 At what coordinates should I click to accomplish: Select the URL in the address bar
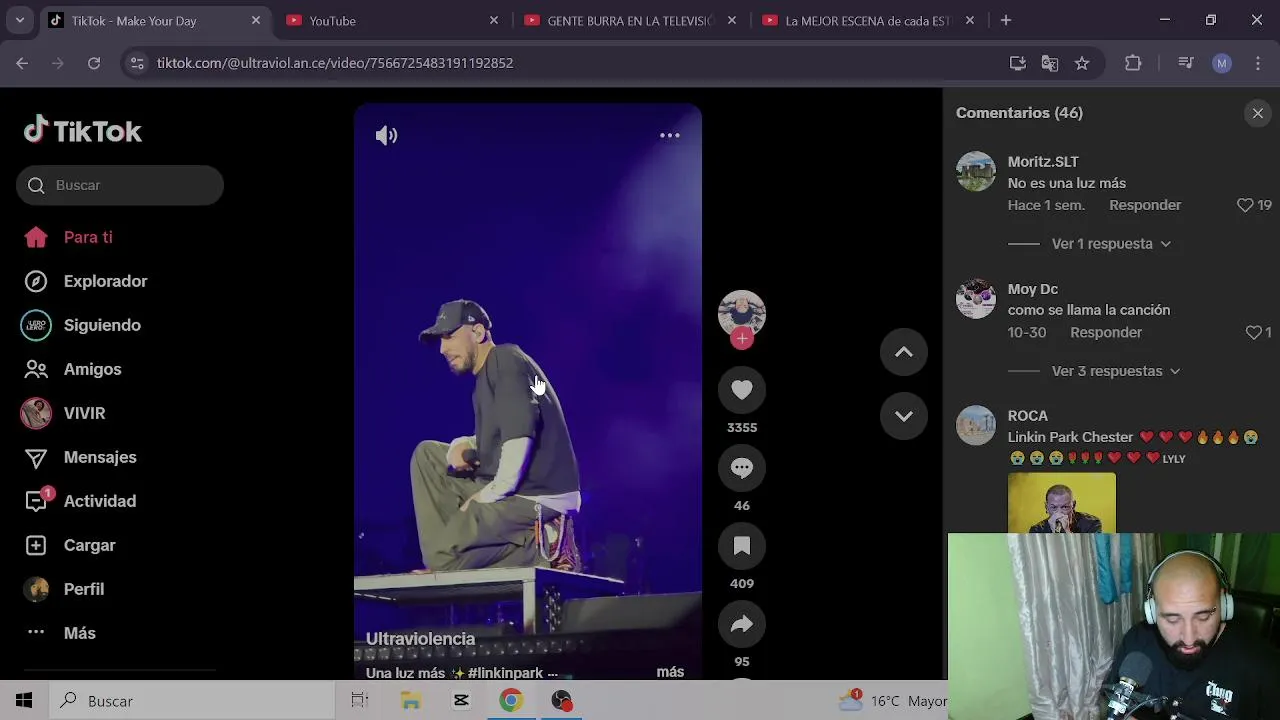335,63
